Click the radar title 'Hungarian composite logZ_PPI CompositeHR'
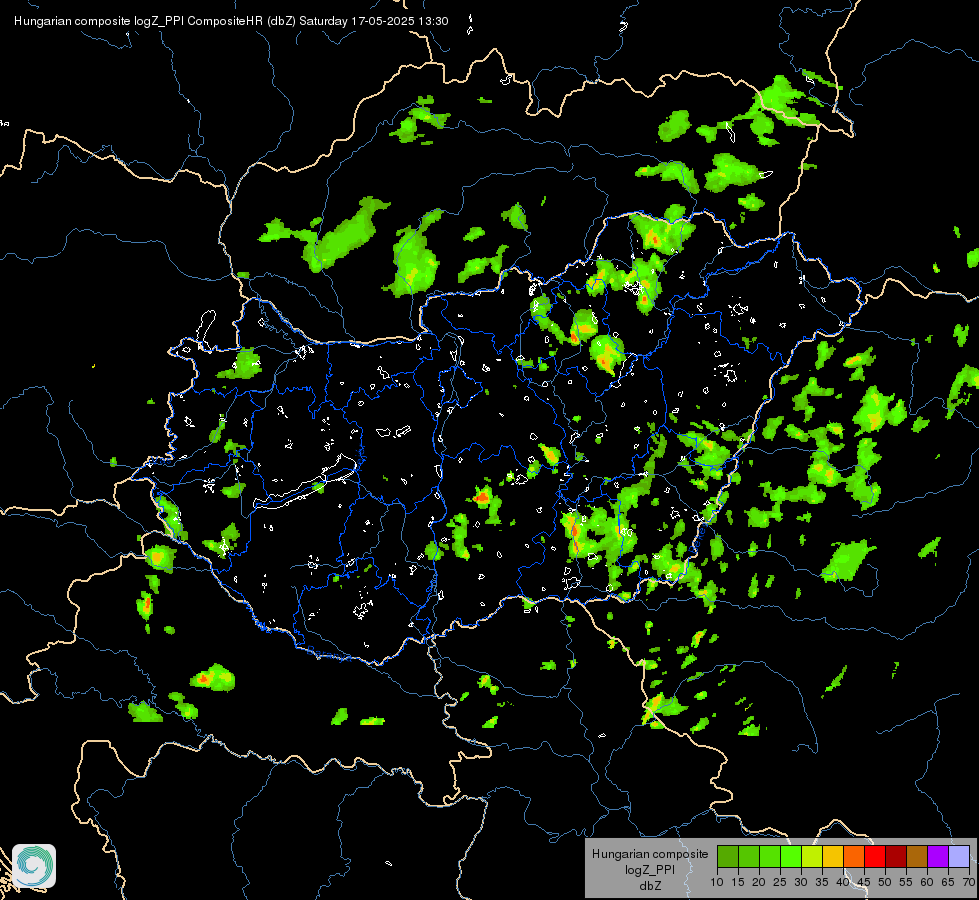 tap(139, 21)
